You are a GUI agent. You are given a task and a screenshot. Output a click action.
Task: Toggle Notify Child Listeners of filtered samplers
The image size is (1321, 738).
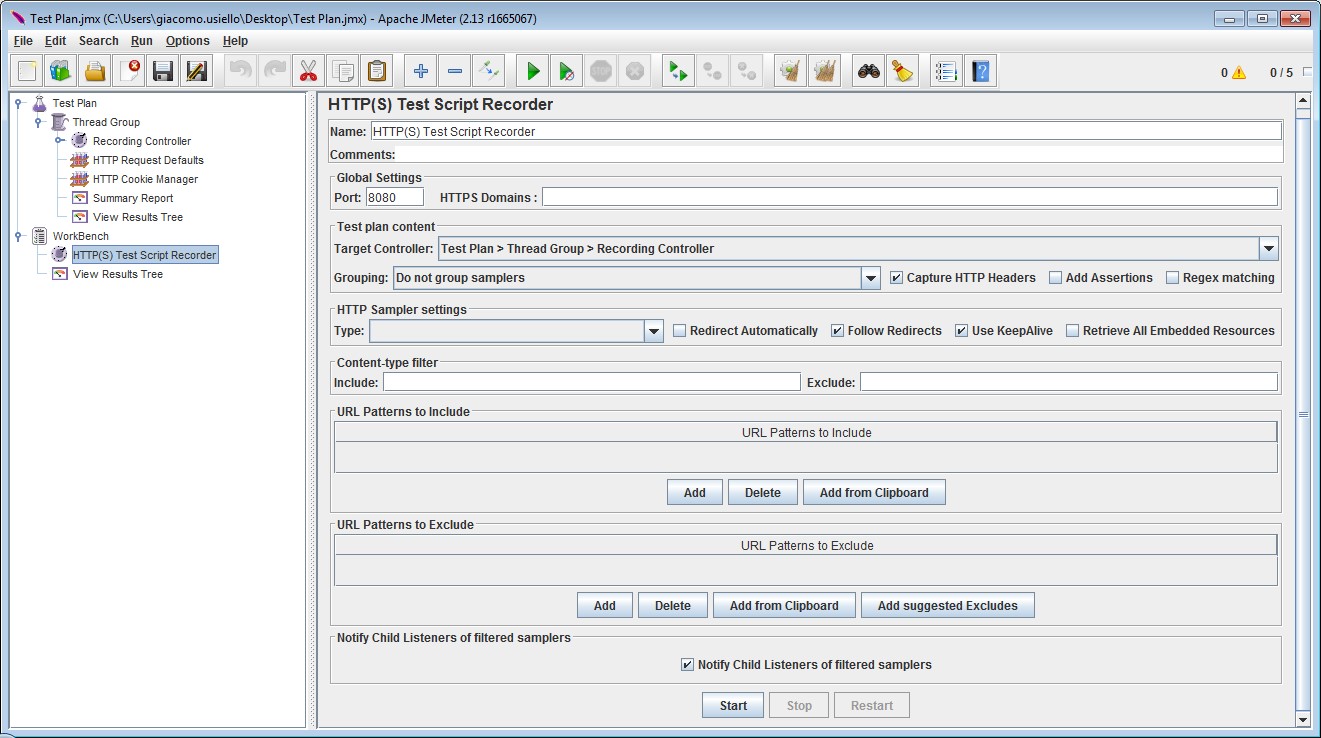coord(687,665)
